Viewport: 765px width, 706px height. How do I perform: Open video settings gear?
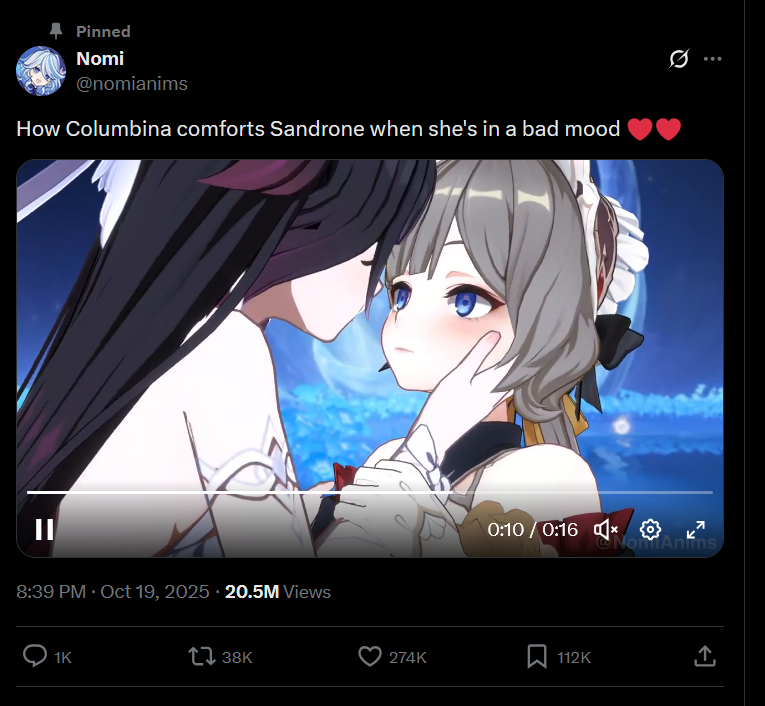(650, 529)
